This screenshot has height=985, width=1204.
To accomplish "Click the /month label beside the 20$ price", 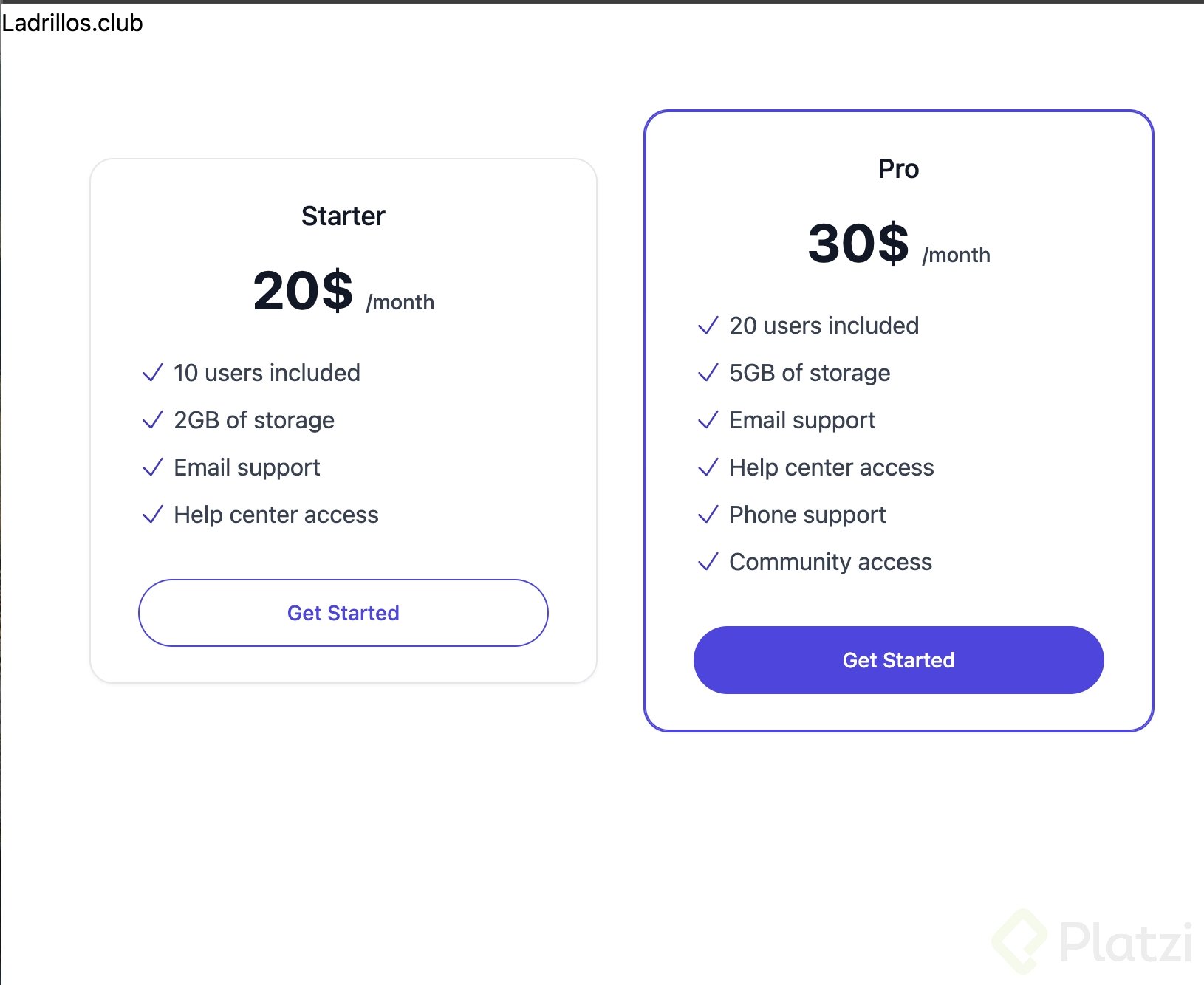I will coord(400,302).
